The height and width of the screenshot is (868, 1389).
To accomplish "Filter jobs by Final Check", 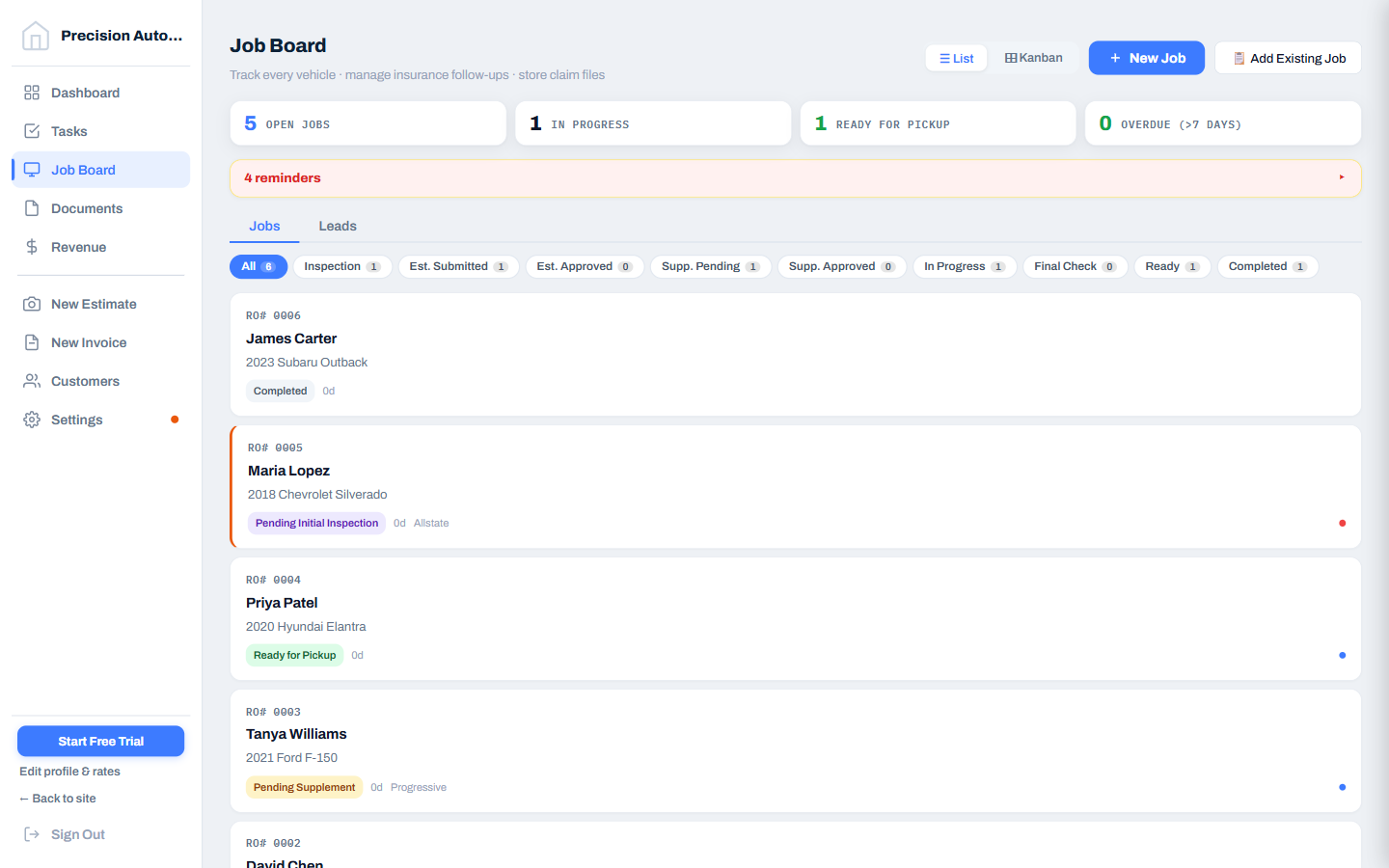I will click(x=1076, y=266).
